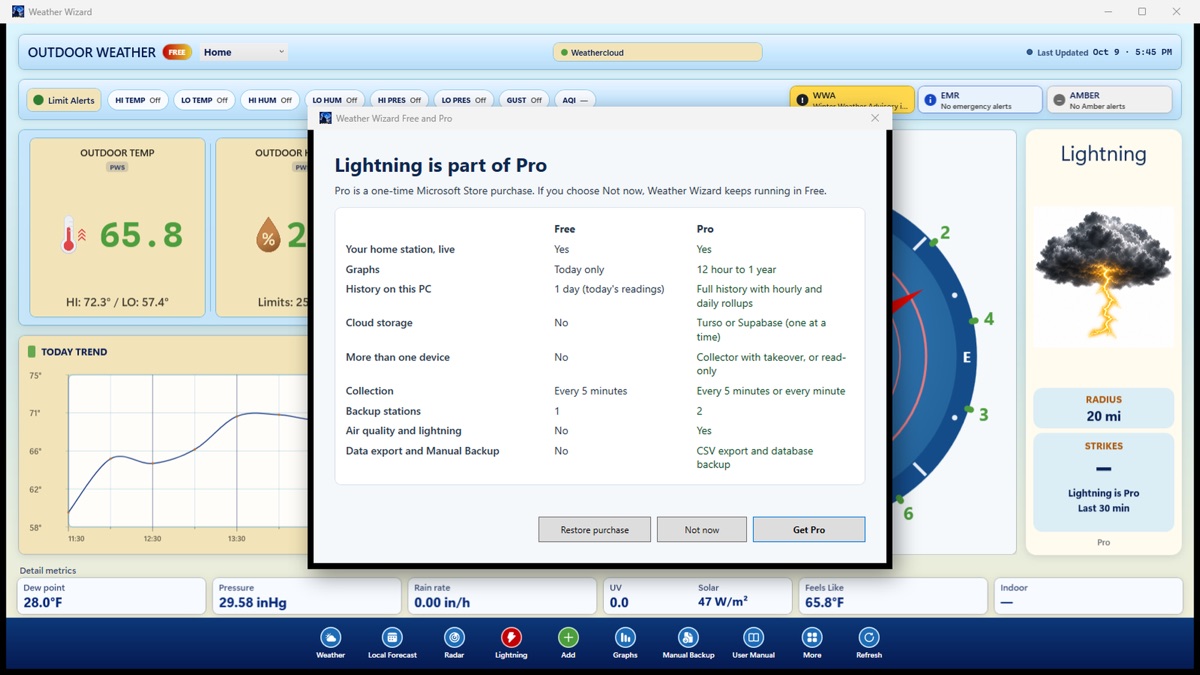Click the STRIKES Lightning is Pro tile
1200x675 pixels.
pyautogui.click(x=1103, y=481)
